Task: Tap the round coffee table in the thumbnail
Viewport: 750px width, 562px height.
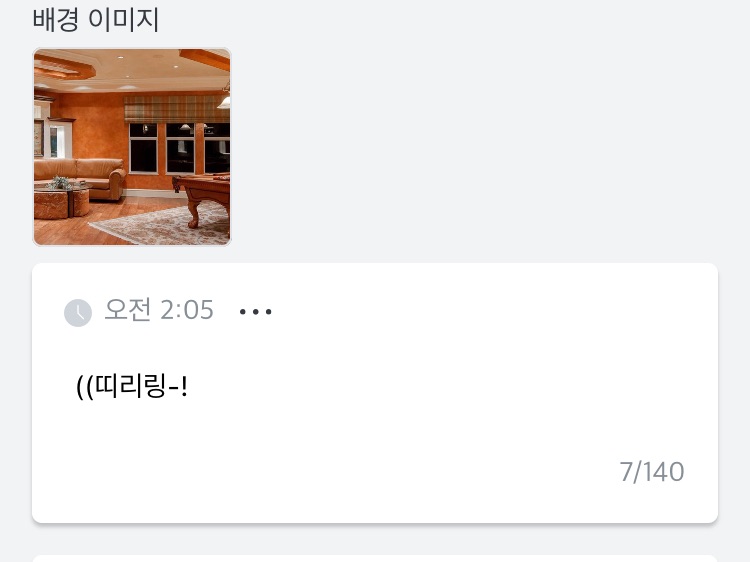Action: click(62, 200)
